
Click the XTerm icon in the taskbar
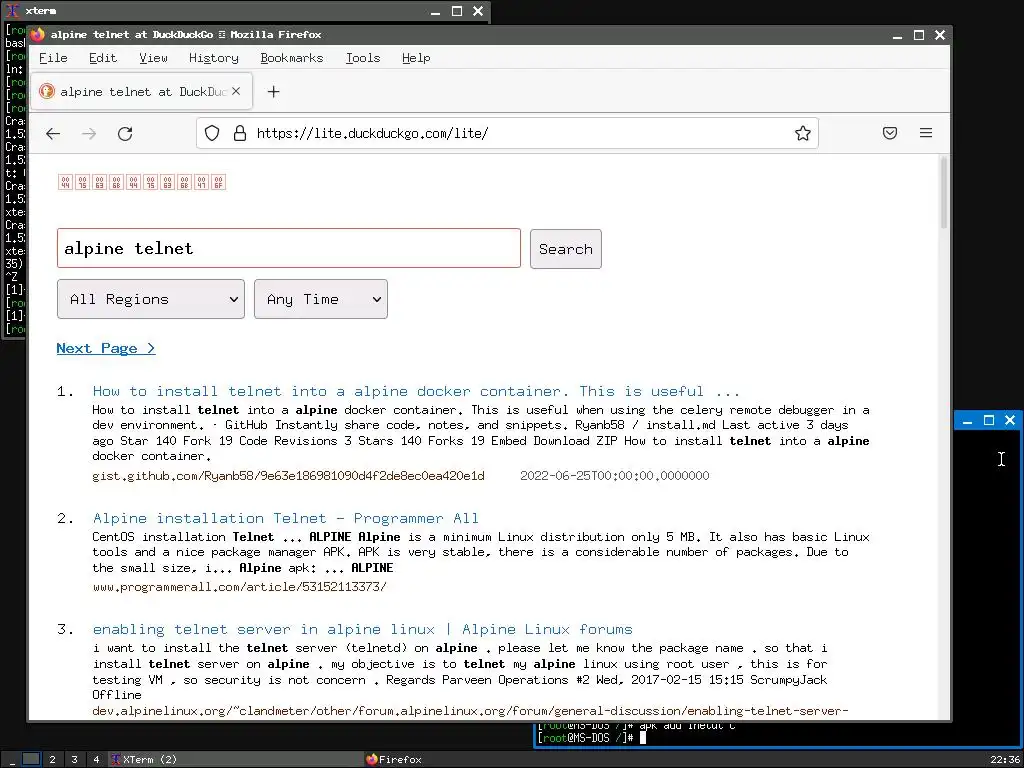click(116, 759)
